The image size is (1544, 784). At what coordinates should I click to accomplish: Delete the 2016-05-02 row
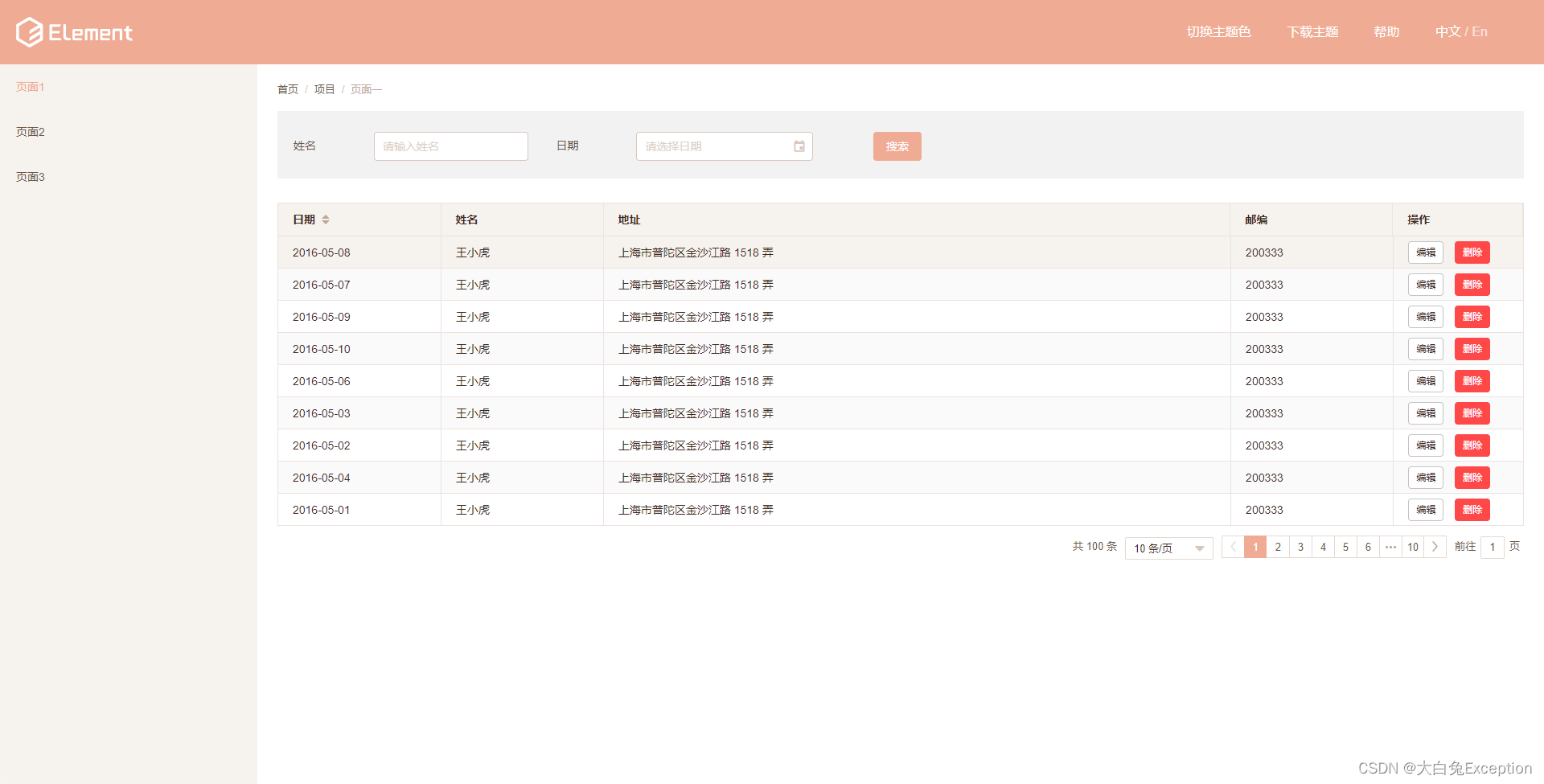[1472, 445]
